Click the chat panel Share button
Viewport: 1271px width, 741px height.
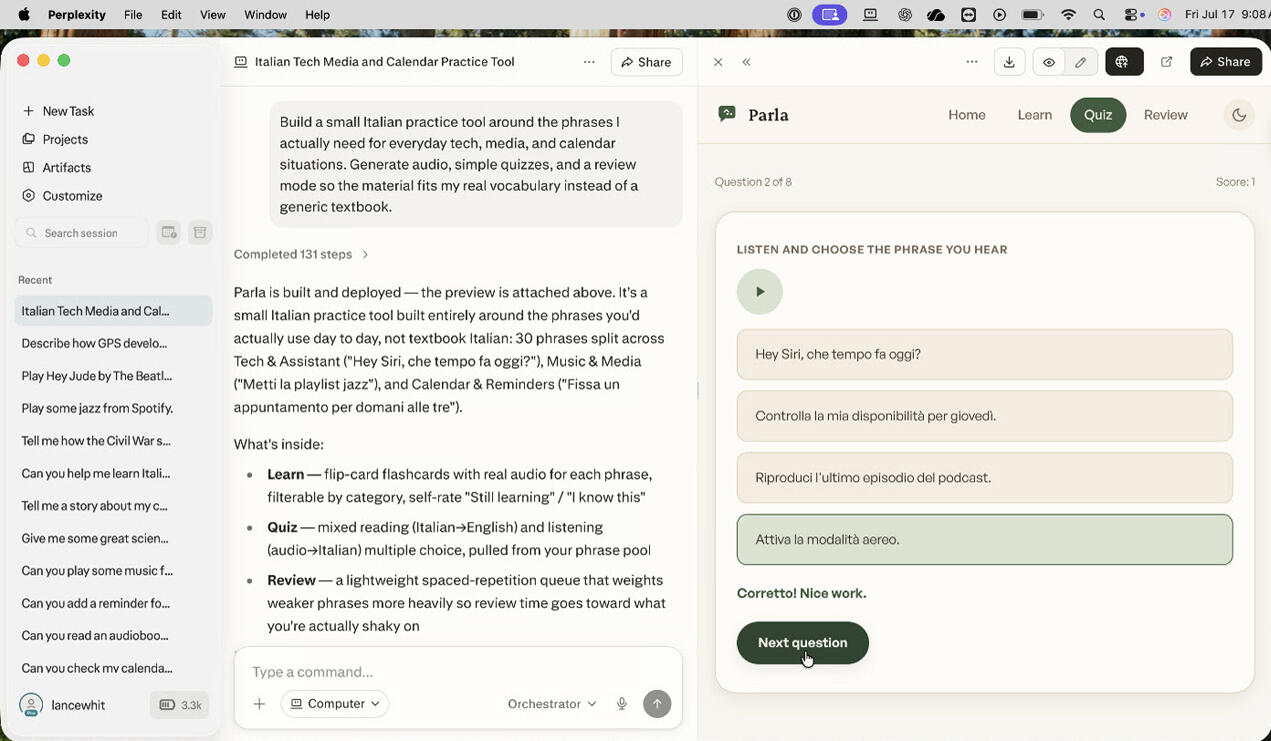coord(646,62)
